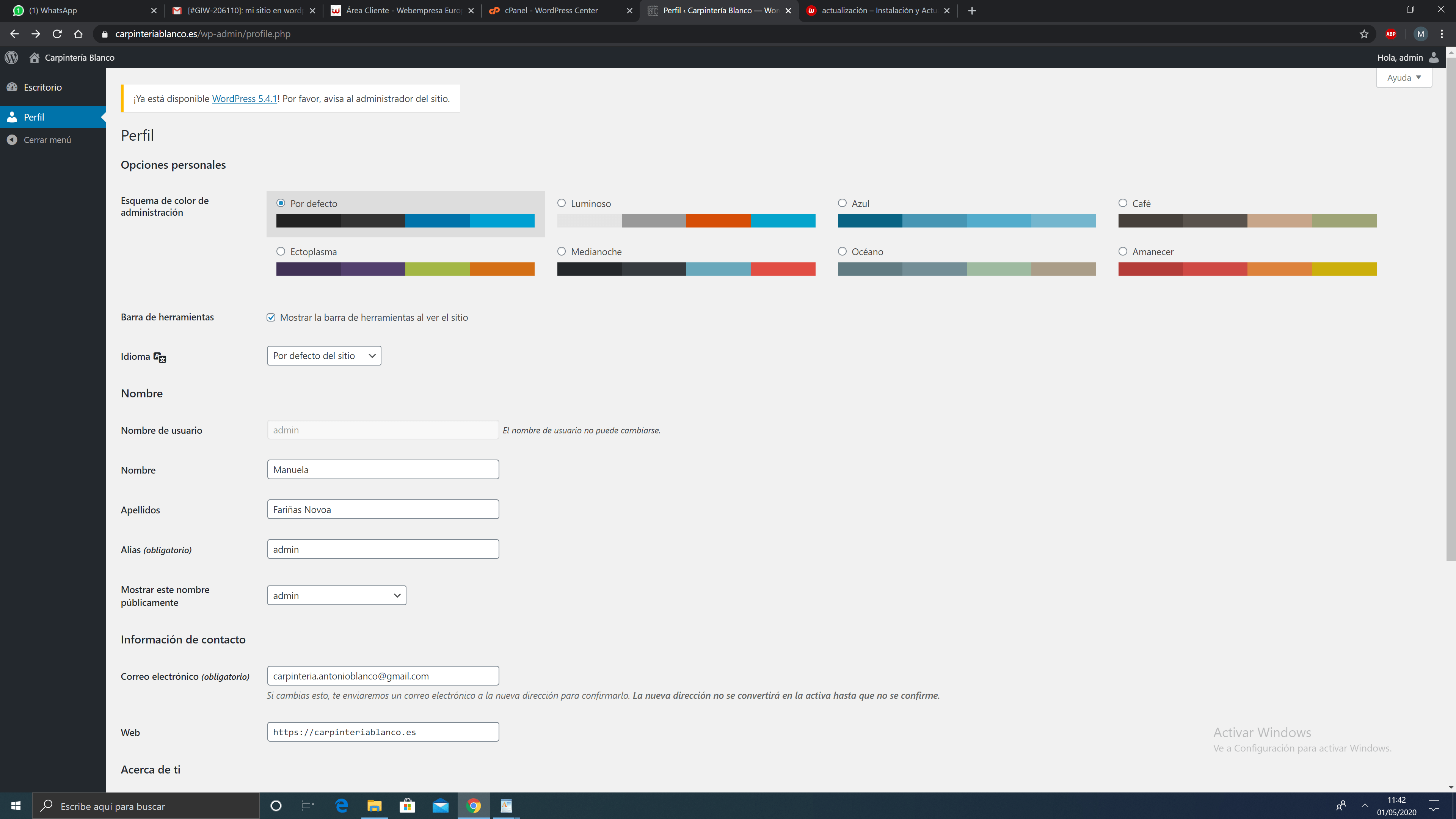
Task: Select Azul color scheme
Action: click(842, 203)
